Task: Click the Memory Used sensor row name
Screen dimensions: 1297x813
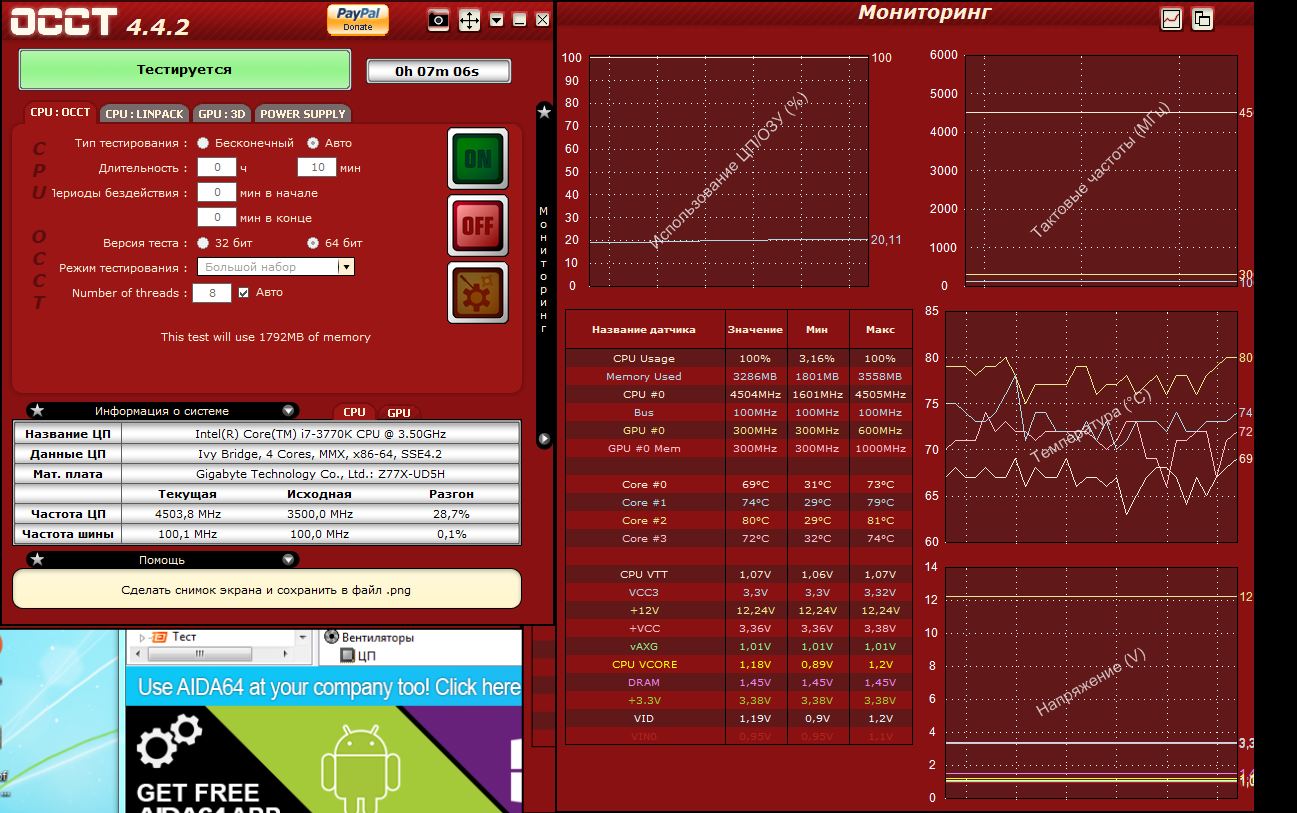Action: 644,376
